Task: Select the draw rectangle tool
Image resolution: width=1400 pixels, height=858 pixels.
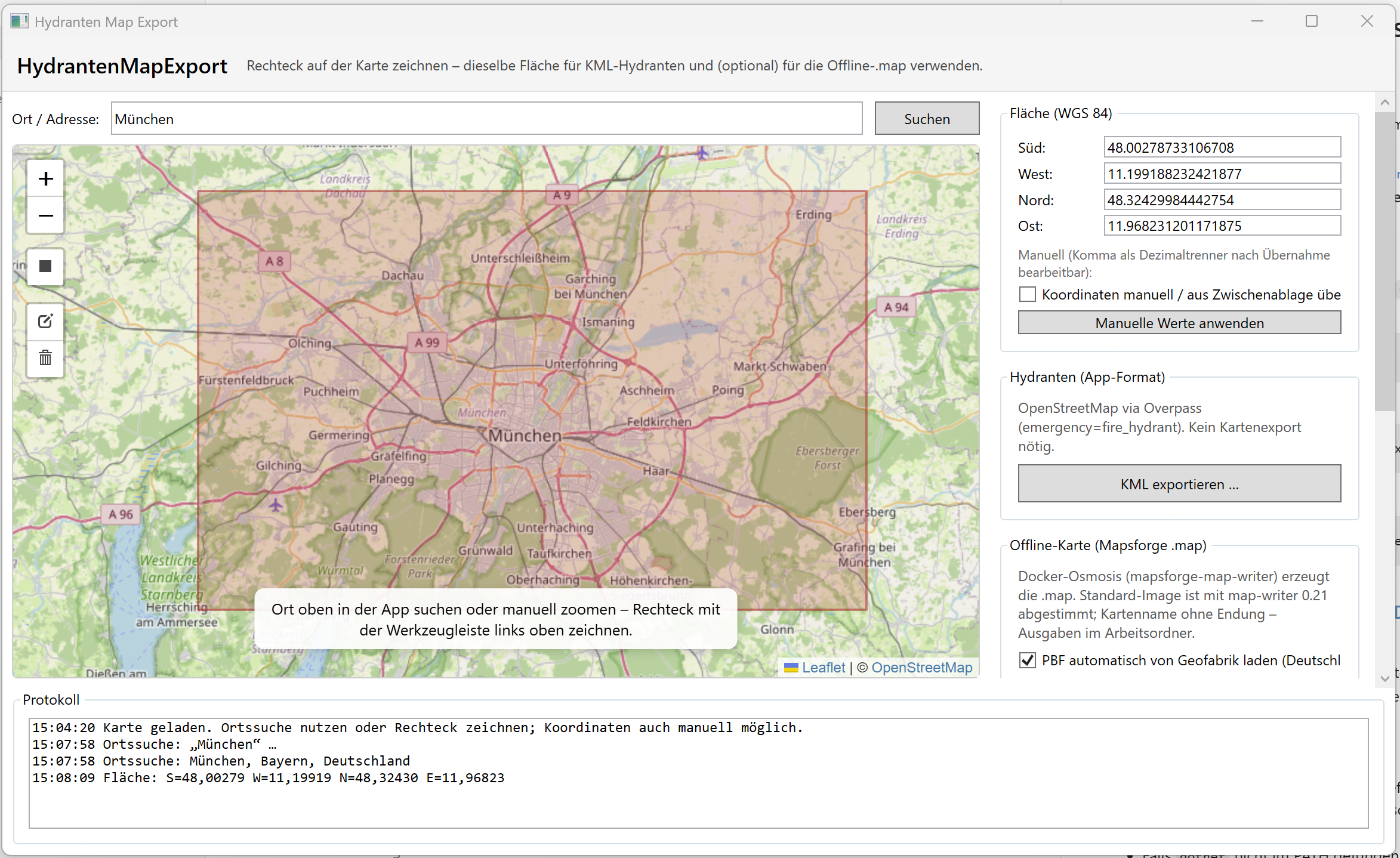Action: tap(45, 266)
